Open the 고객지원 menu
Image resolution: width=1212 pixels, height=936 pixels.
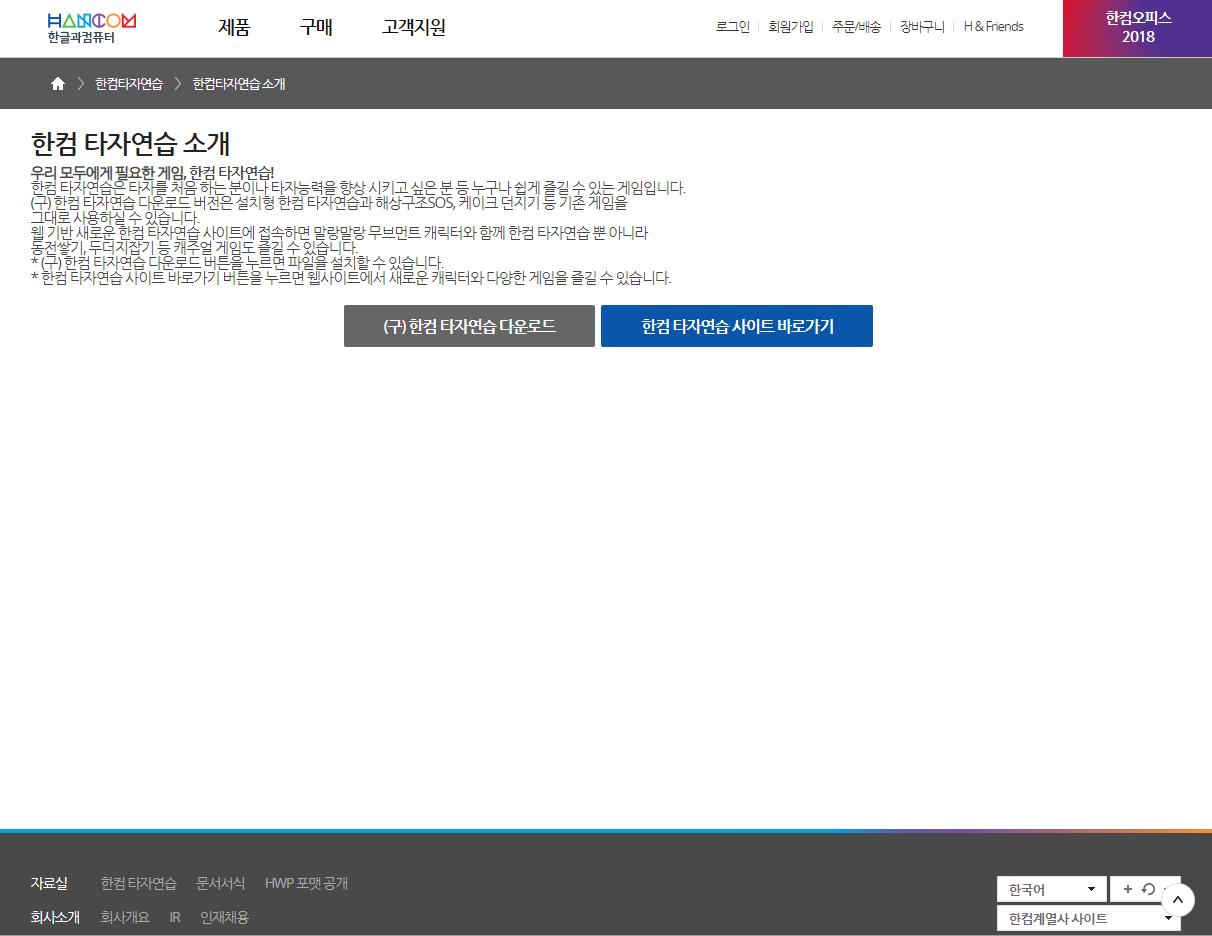pyautogui.click(x=414, y=27)
